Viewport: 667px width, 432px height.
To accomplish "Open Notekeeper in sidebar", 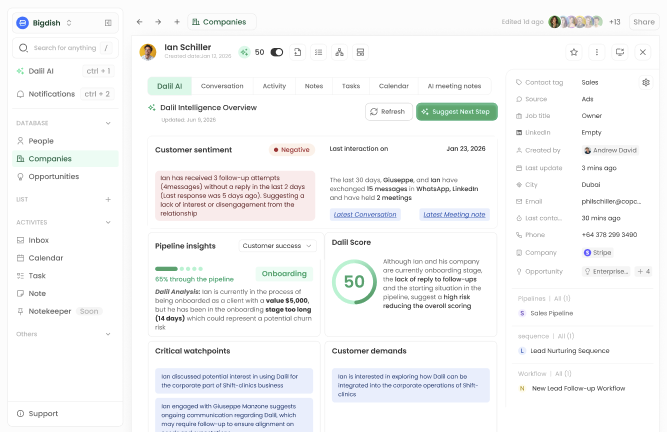I will coord(65,312).
